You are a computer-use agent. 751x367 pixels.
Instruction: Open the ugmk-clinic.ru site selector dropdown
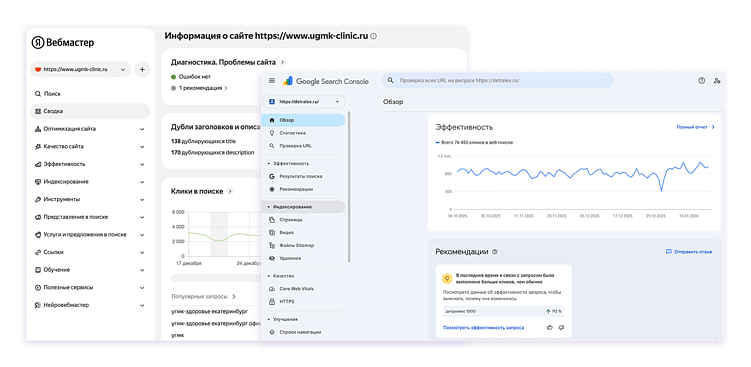point(80,69)
